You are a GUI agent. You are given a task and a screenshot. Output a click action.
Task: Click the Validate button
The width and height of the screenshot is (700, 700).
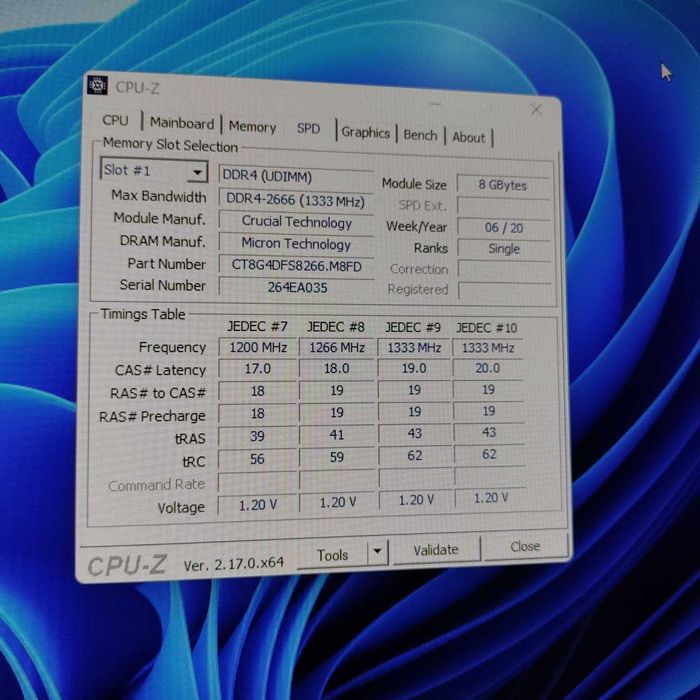click(436, 550)
